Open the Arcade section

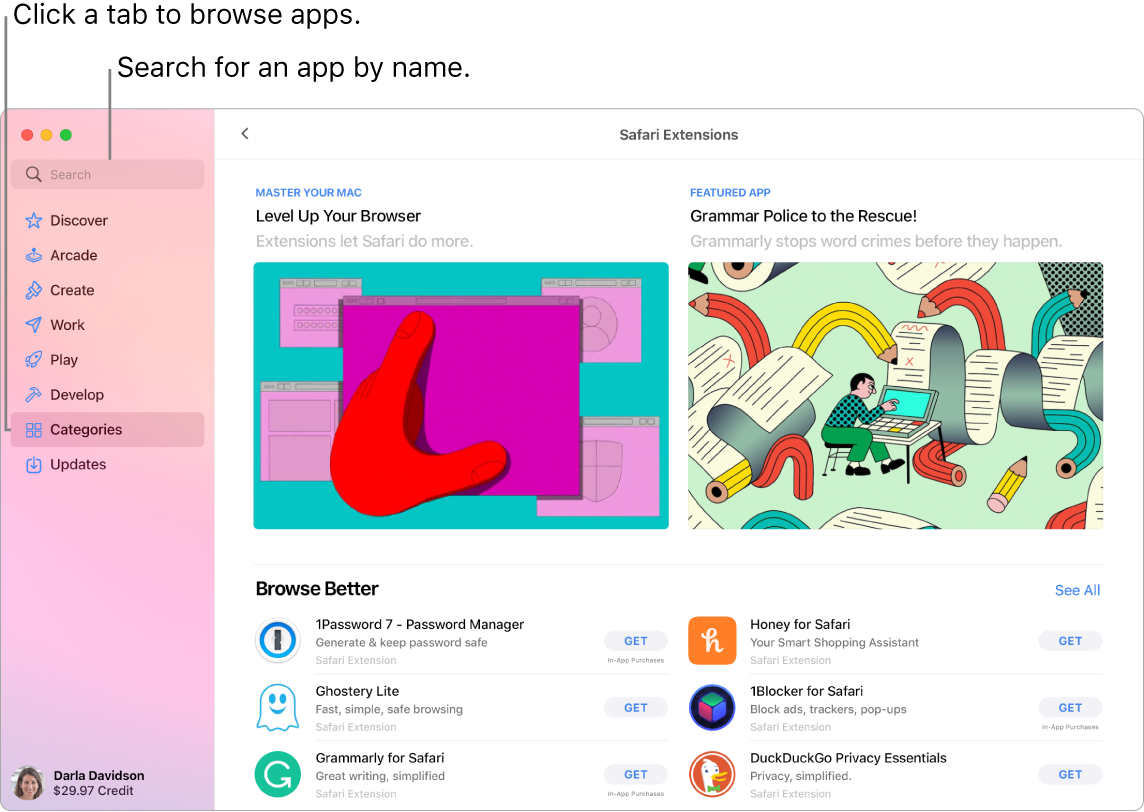tap(72, 255)
